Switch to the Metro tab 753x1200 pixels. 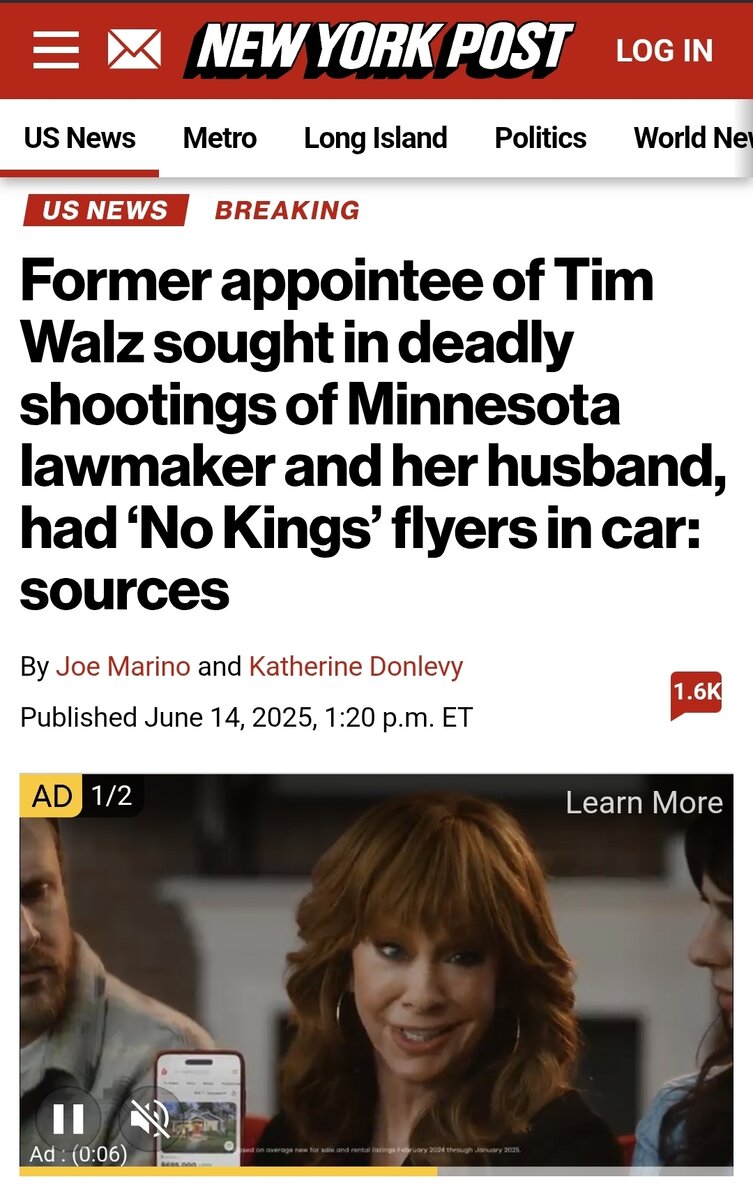coord(220,138)
